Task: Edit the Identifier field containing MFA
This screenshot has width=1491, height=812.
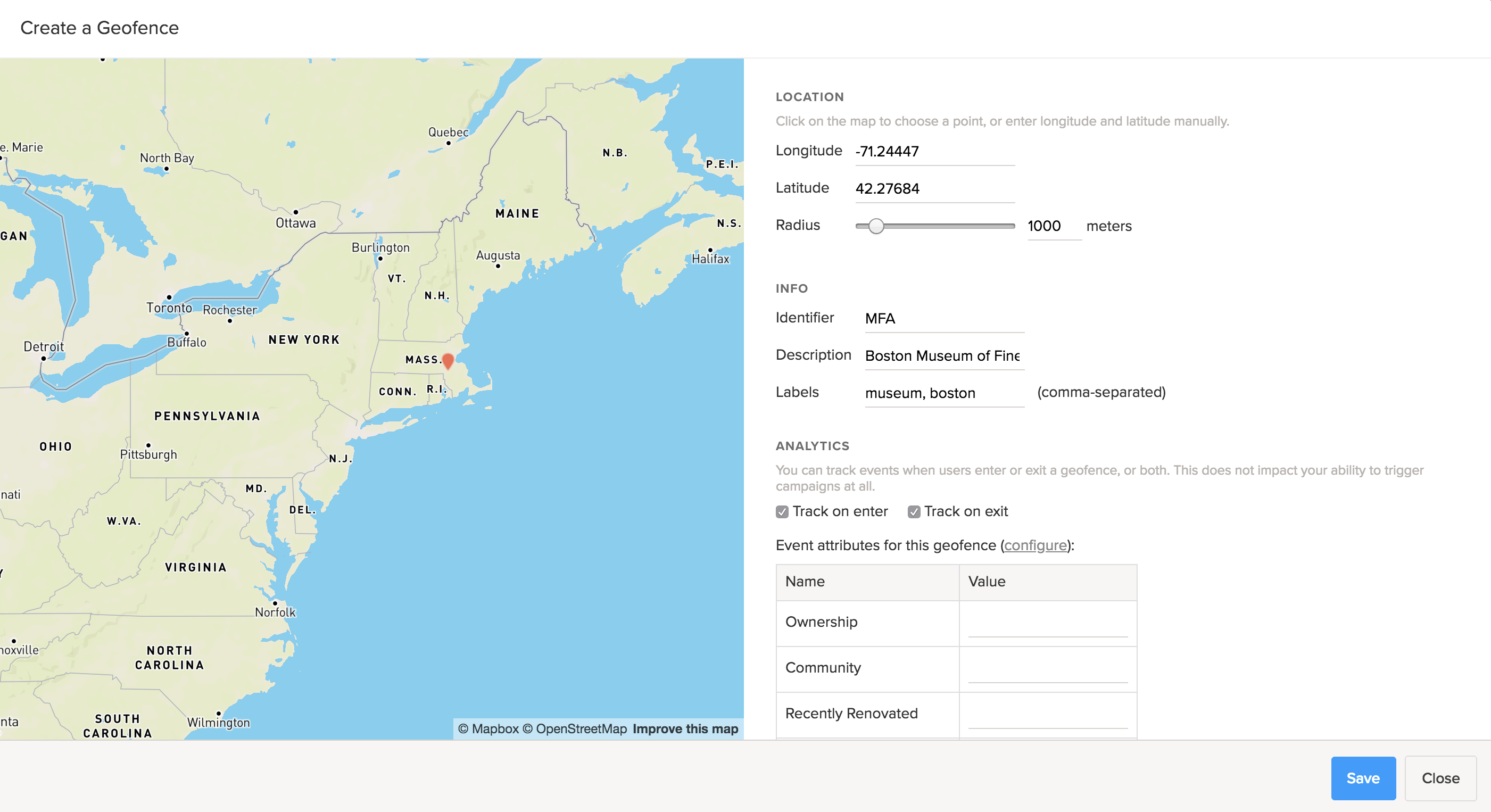Action: click(943, 318)
